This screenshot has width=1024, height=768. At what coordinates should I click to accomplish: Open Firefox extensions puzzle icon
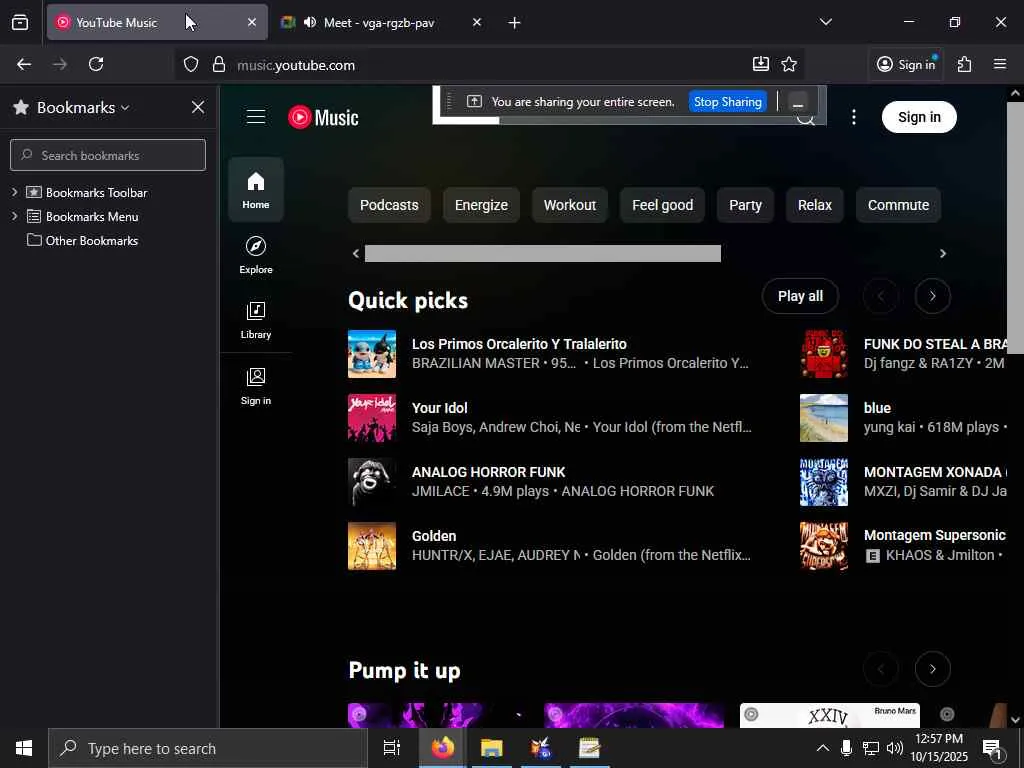tap(965, 64)
